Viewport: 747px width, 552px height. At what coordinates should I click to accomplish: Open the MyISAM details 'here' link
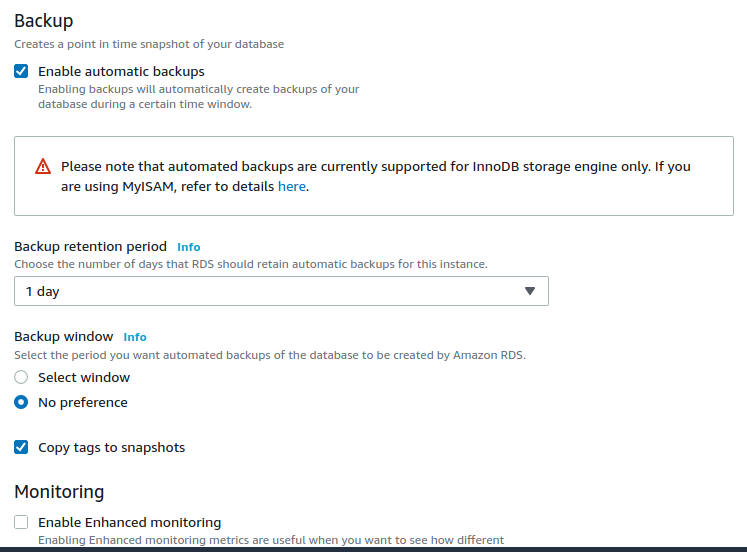point(292,186)
